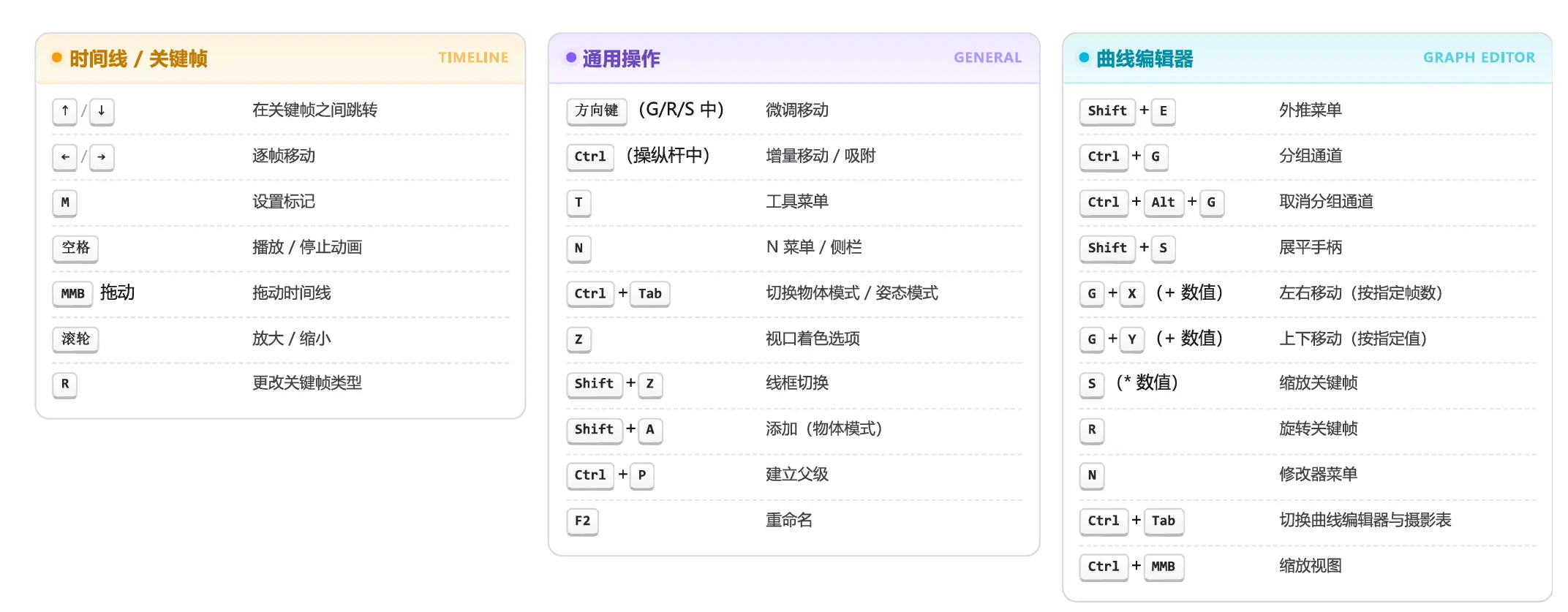The image size is (1568, 612).
Task: Click the E keycap beside "外推菜单"
Action: (x=1164, y=111)
